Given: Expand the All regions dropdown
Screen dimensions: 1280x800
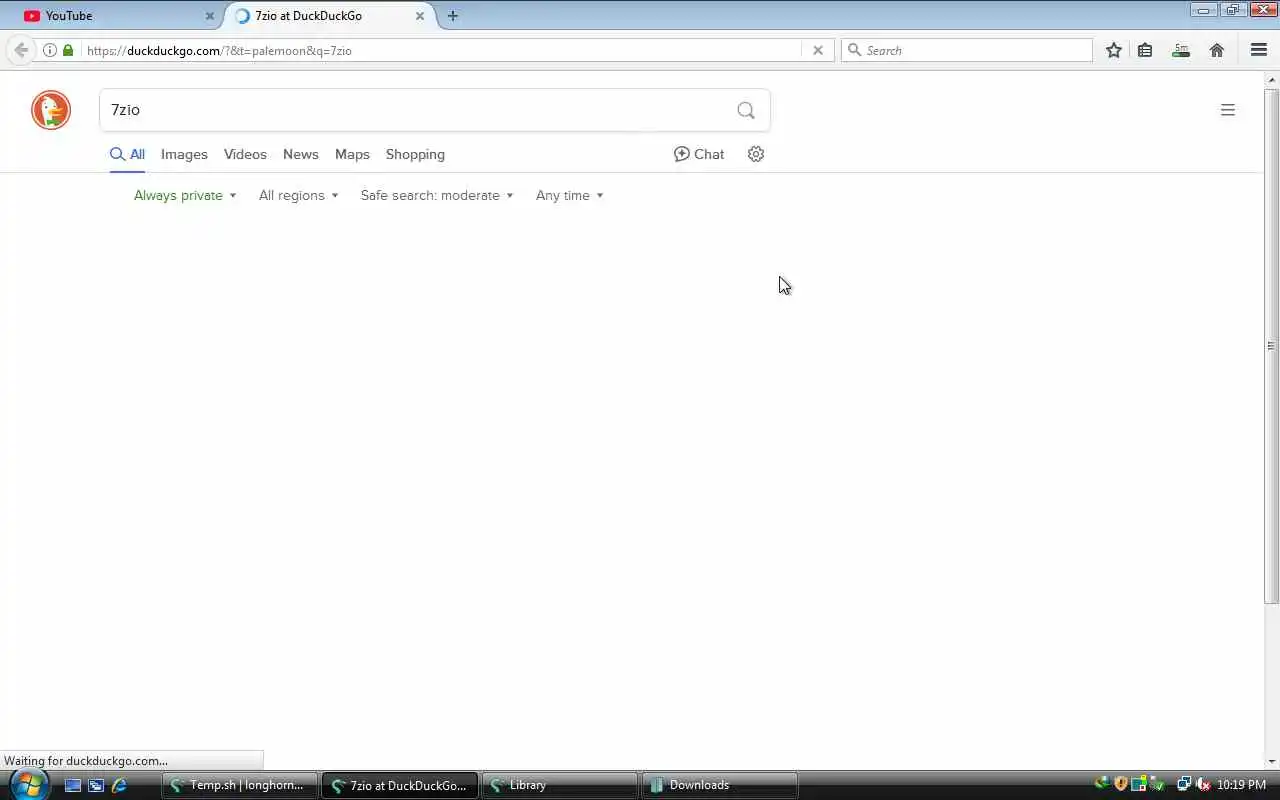Looking at the screenshot, I should [x=298, y=195].
